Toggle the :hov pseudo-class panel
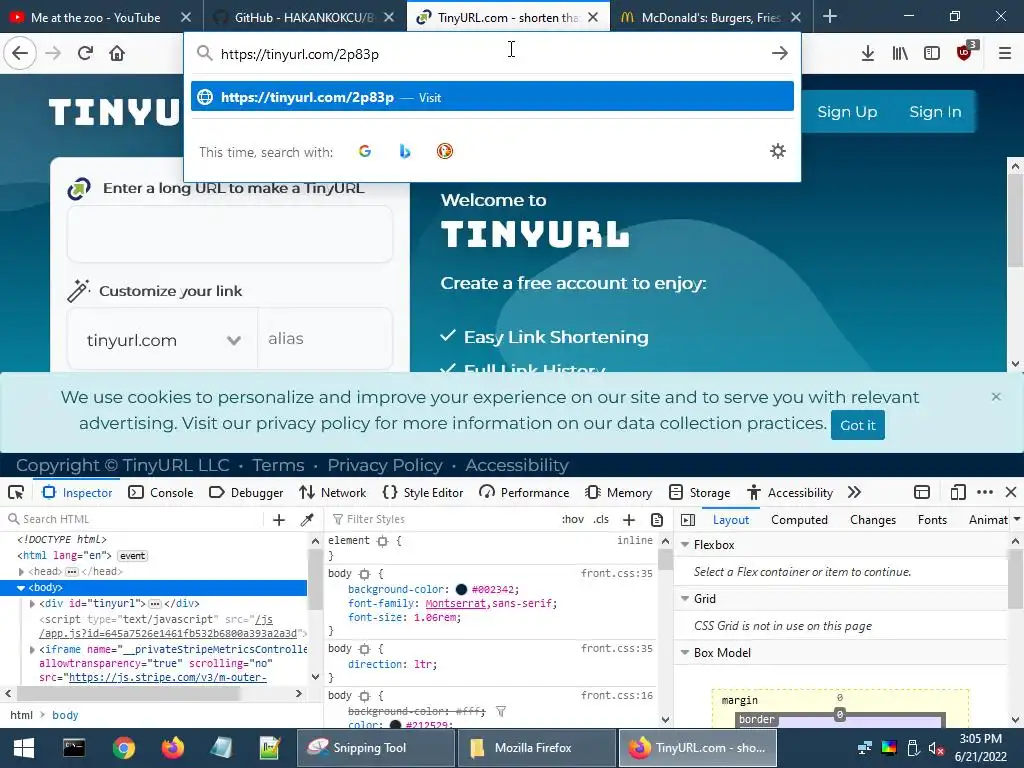This screenshot has height=768, width=1024. click(573, 520)
